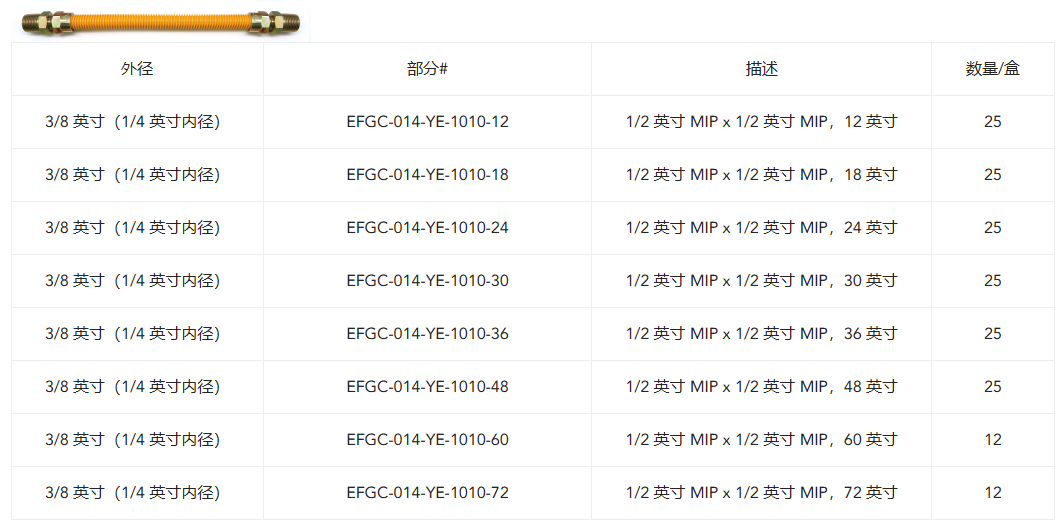Viewport: 1062px width, 532px height.
Task: Select part number EFGC-014-YE-1010-60
Action: pos(427,439)
